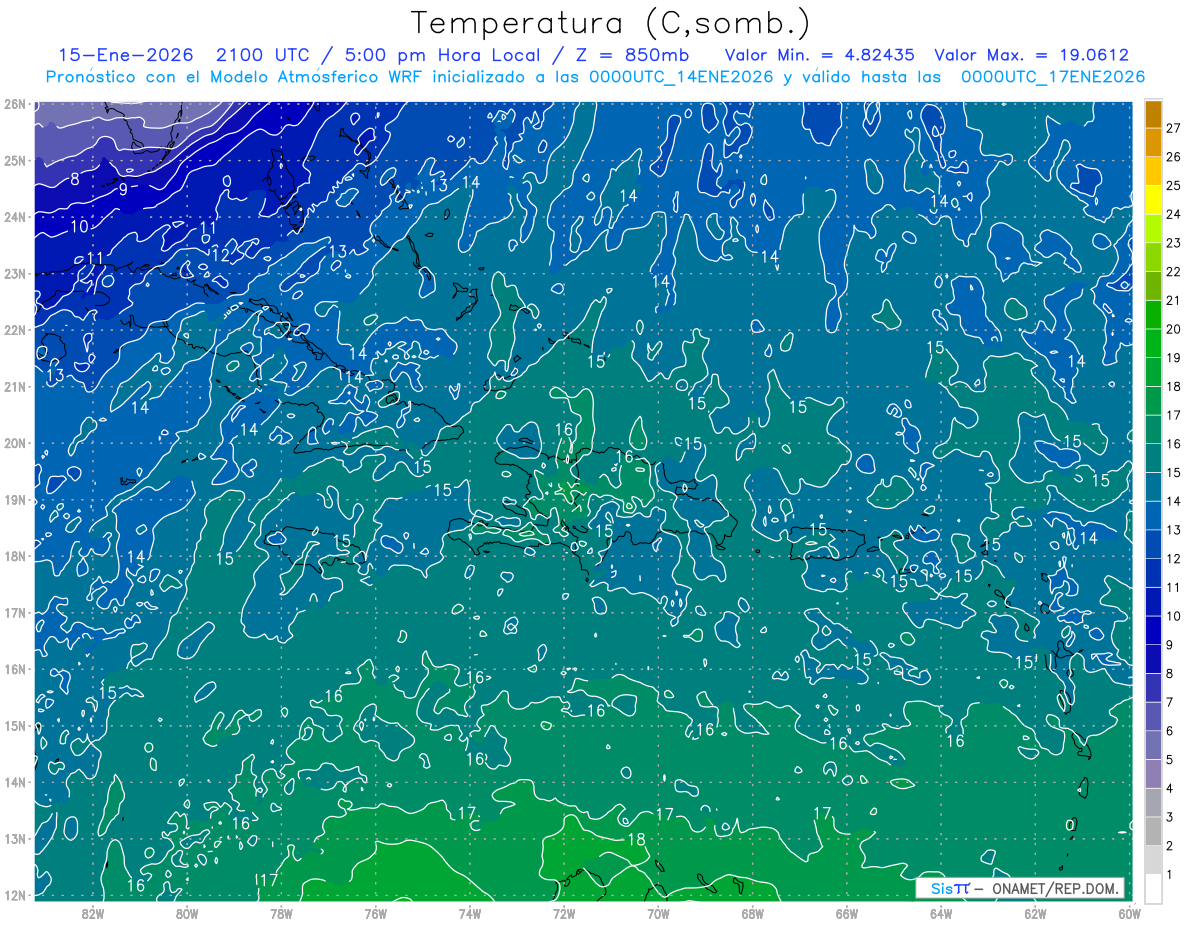Click the "18" contour label on the map
The width and height of the screenshot is (1200, 927).
point(636,839)
